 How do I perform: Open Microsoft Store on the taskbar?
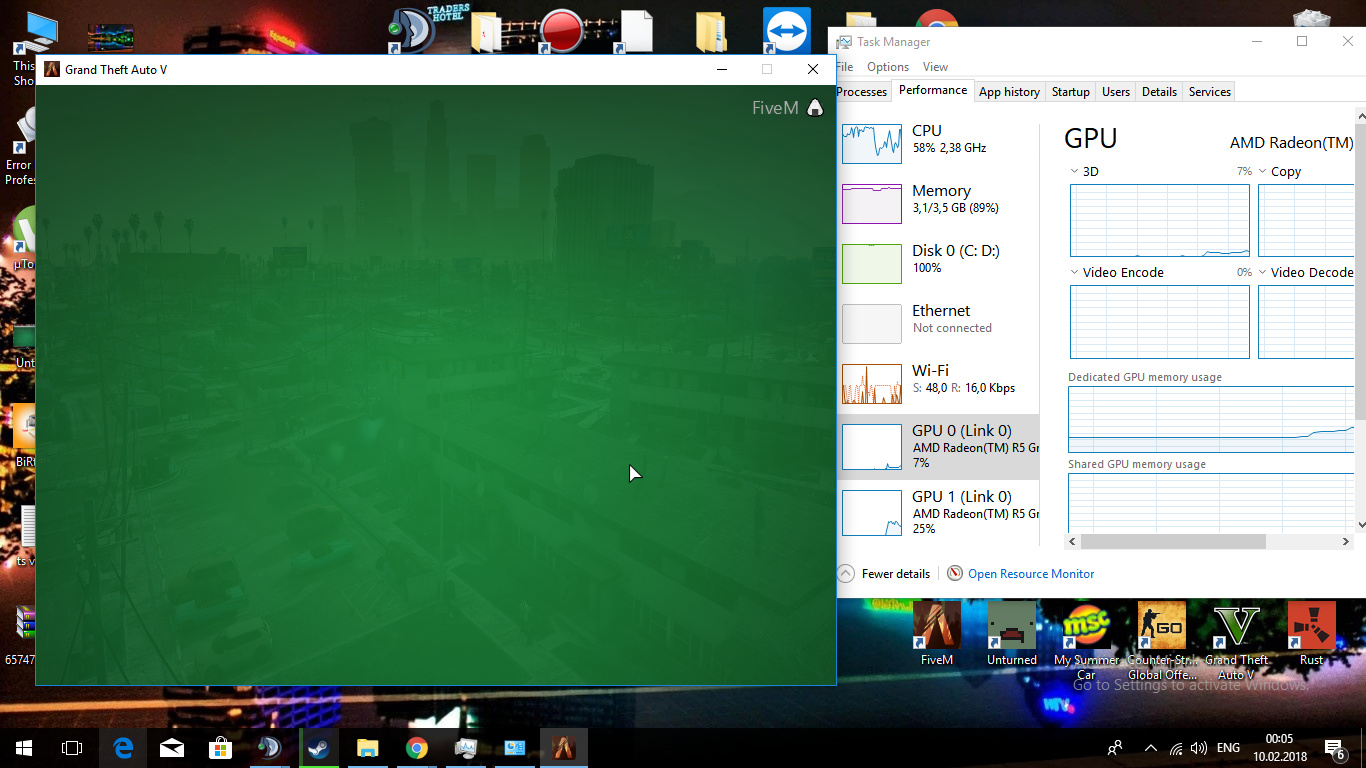pyautogui.click(x=221, y=748)
